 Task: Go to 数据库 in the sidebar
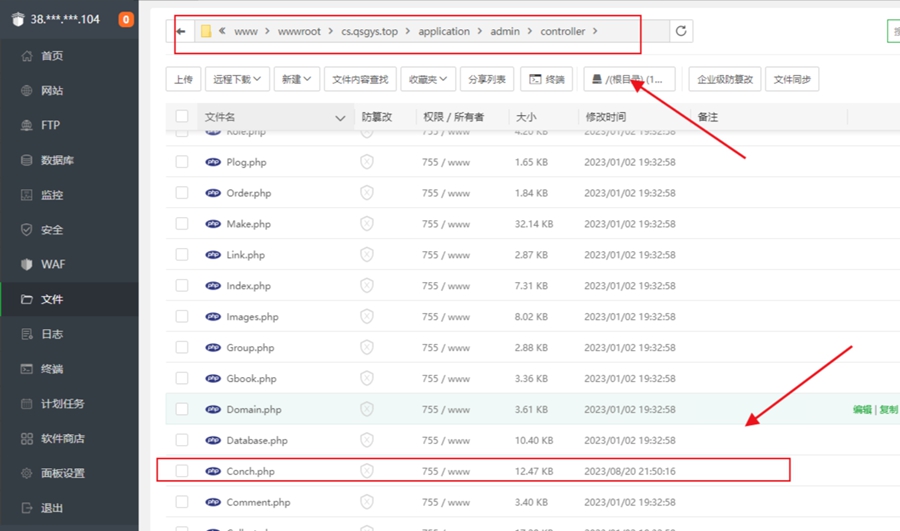coord(57,160)
